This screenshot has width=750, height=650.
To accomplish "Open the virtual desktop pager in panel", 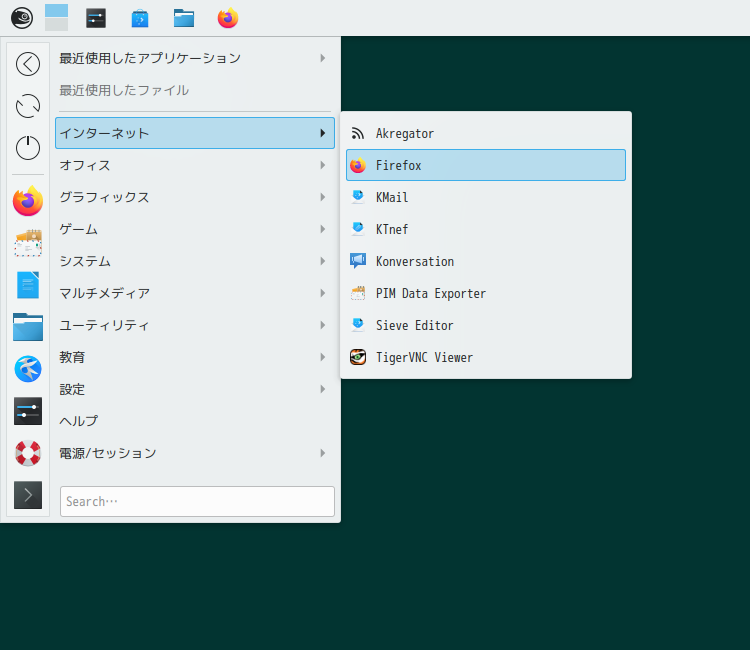I will point(56,18).
